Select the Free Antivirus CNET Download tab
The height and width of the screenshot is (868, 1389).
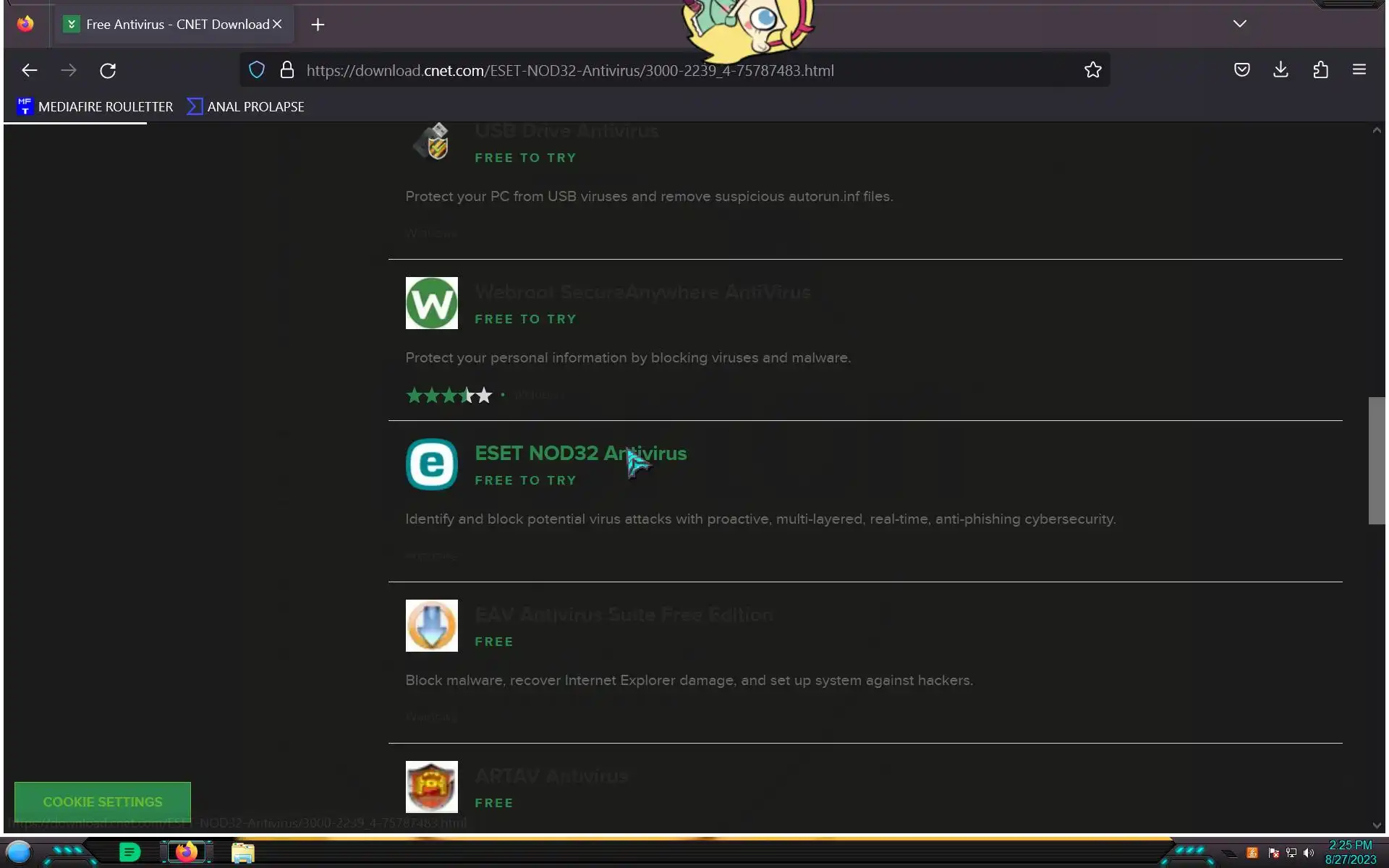[x=174, y=25]
